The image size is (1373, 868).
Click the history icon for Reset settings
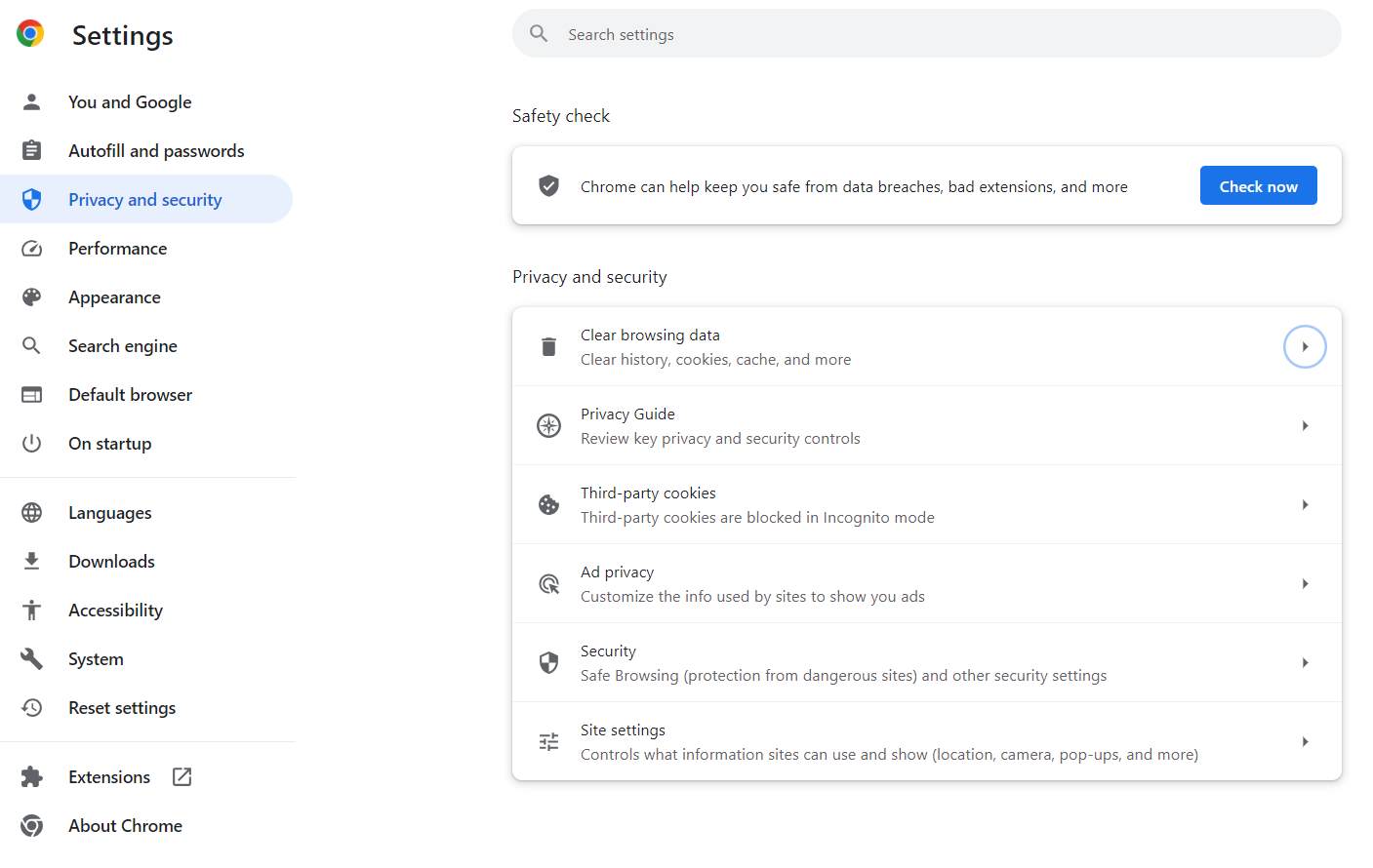(x=31, y=707)
